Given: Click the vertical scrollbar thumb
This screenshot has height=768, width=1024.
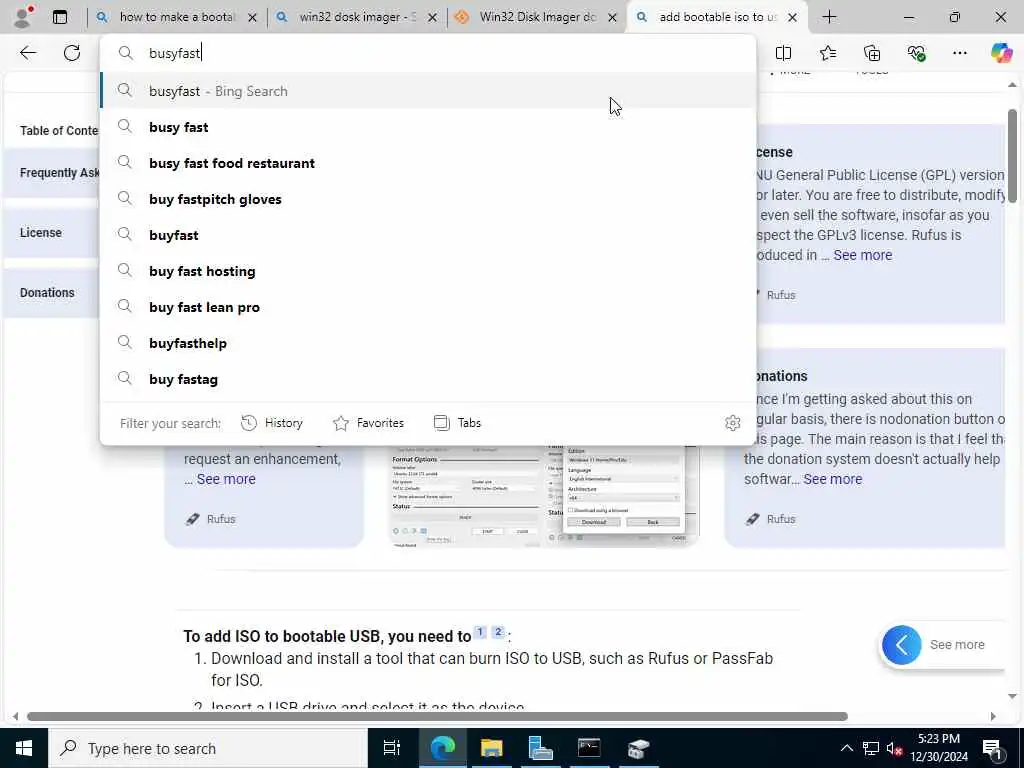Looking at the screenshot, I should 1012,155.
